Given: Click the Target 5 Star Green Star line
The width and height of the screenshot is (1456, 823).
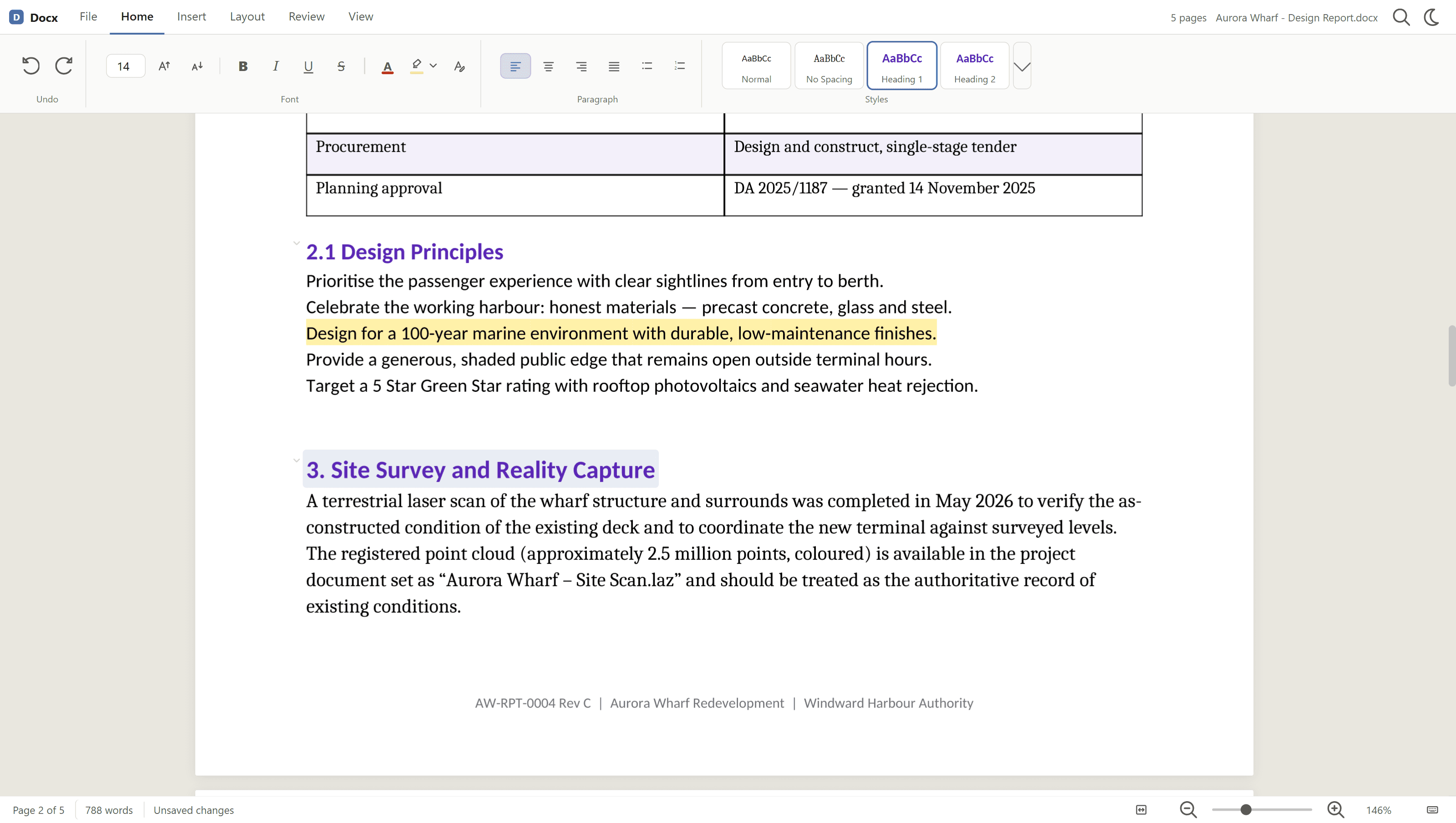Looking at the screenshot, I should pyautogui.click(x=642, y=386).
